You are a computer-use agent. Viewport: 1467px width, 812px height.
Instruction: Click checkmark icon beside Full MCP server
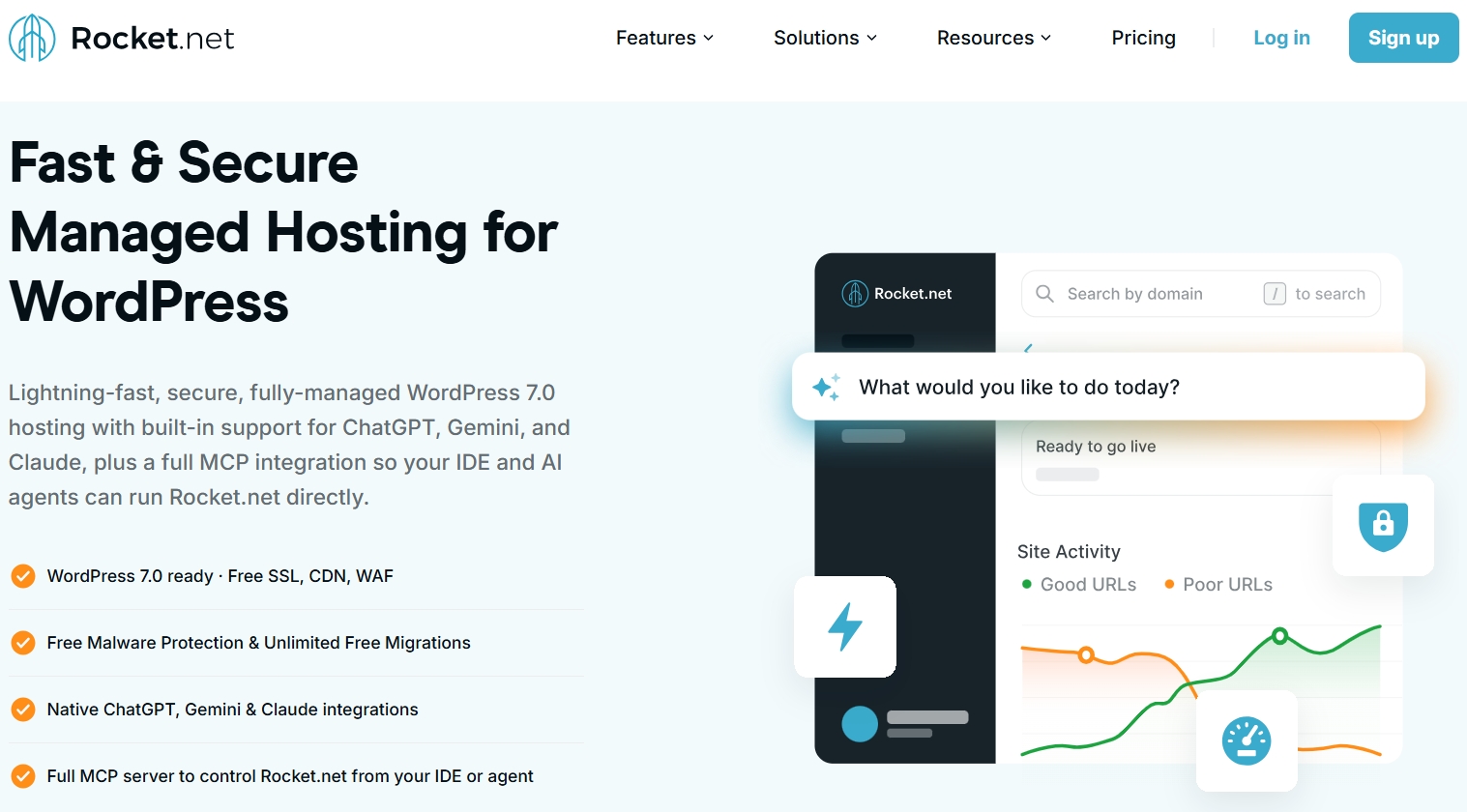click(23, 776)
